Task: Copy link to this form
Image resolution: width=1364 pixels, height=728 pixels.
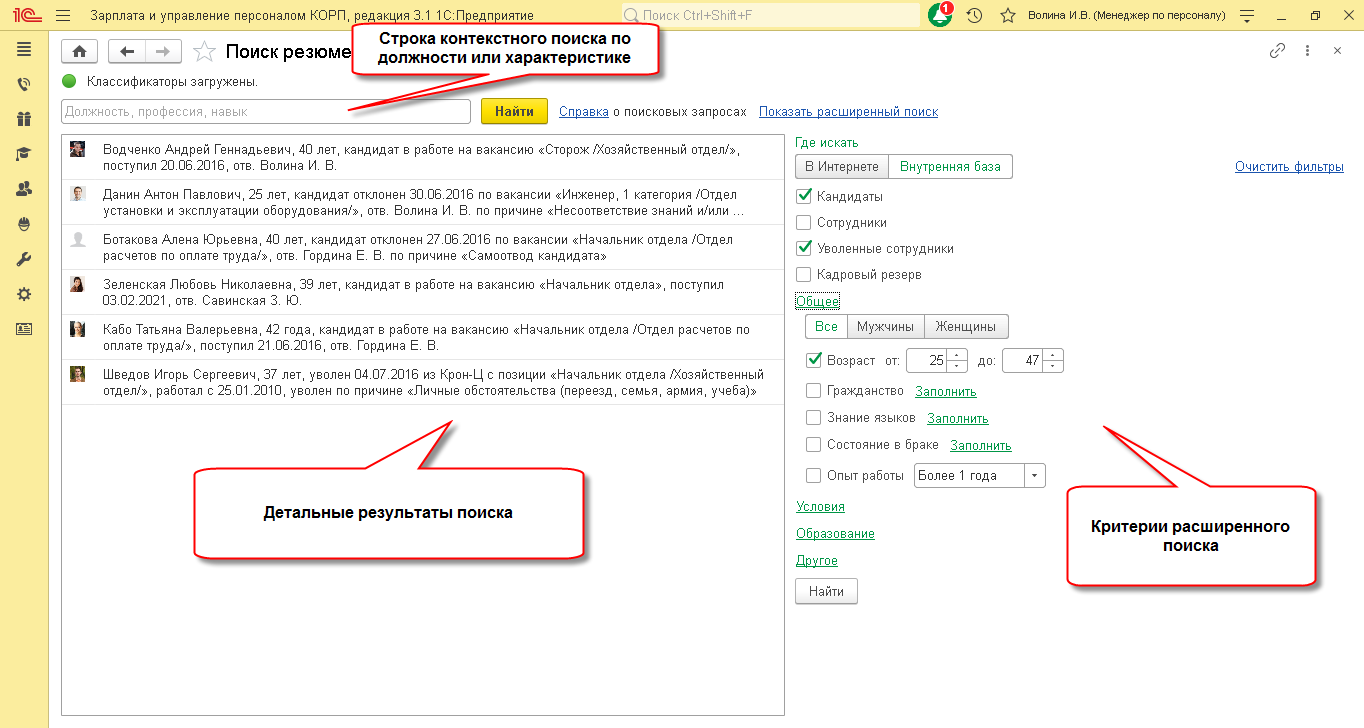Action: coord(1277,51)
